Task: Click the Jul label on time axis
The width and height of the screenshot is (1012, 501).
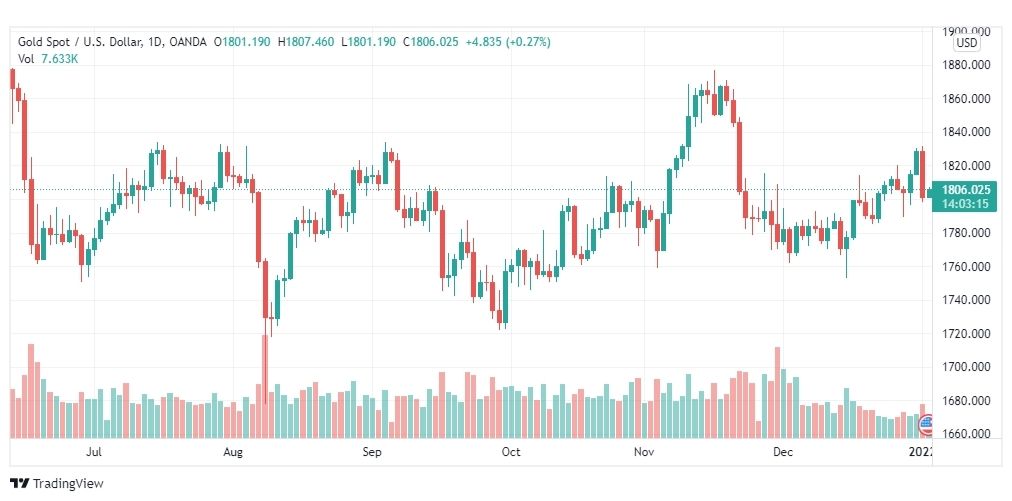Action: tap(94, 452)
